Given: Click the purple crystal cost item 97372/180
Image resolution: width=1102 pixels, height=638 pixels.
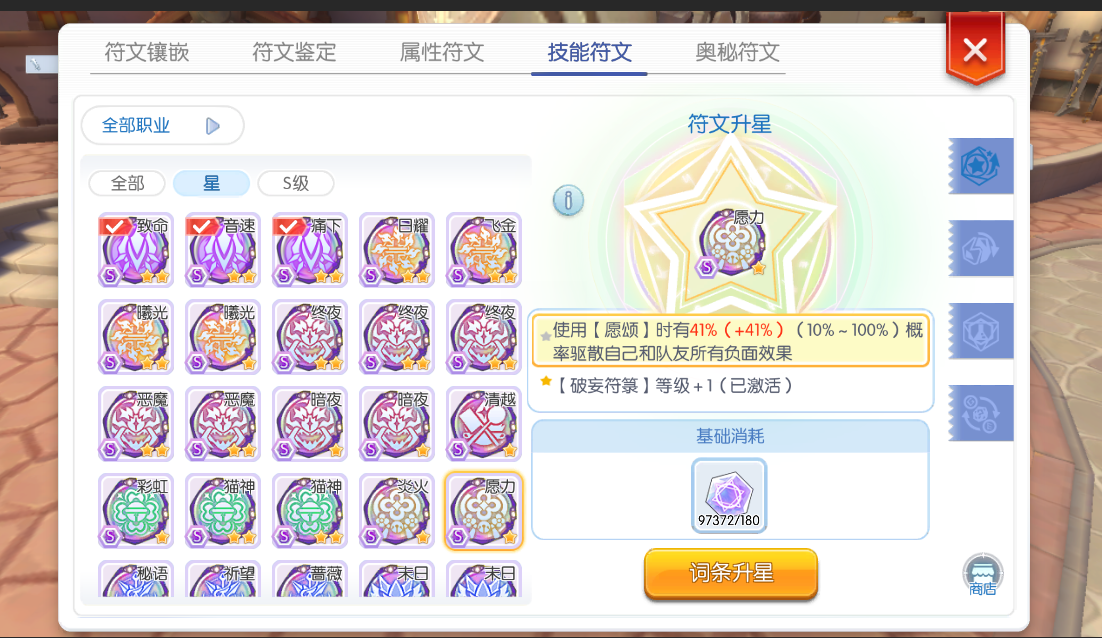Looking at the screenshot, I should tap(729, 495).
